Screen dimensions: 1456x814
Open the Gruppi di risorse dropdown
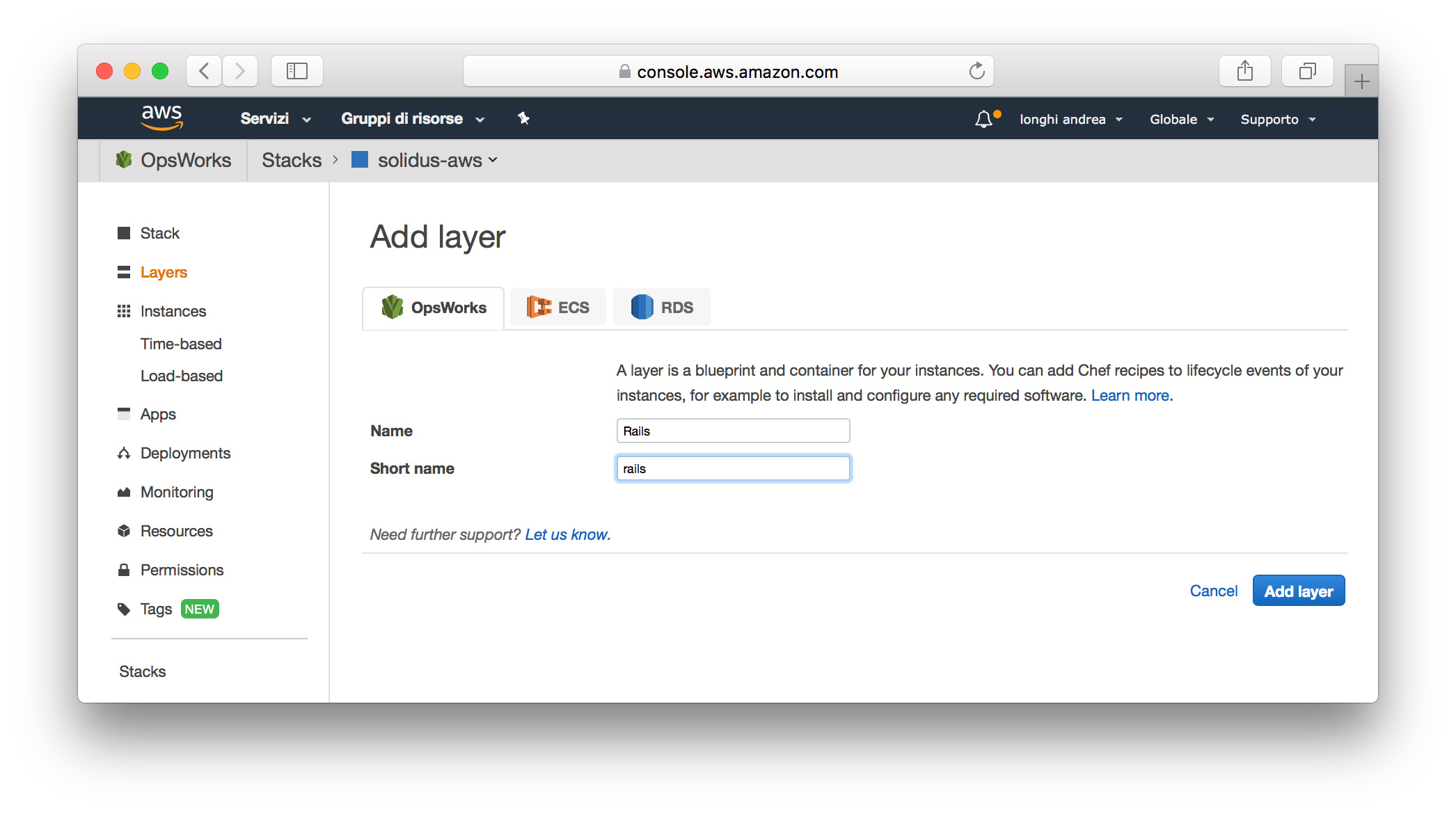(x=412, y=119)
